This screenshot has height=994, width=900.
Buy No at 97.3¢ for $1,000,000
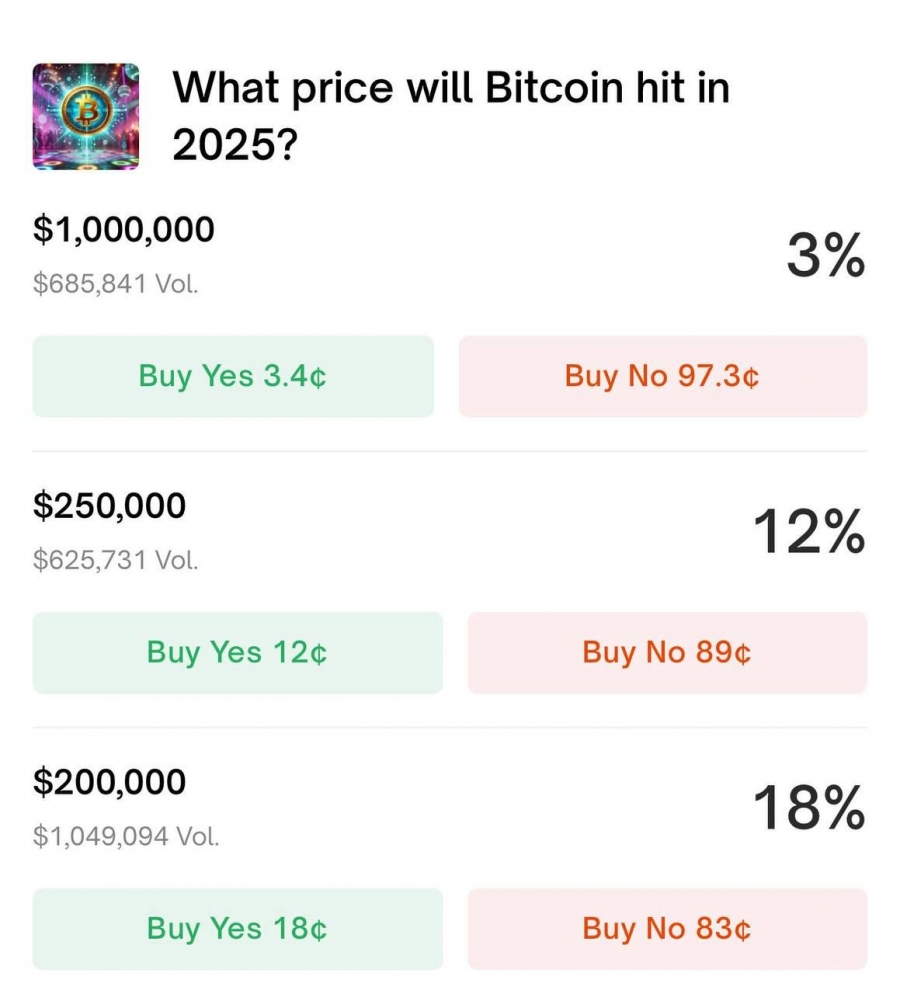[x=663, y=377]
